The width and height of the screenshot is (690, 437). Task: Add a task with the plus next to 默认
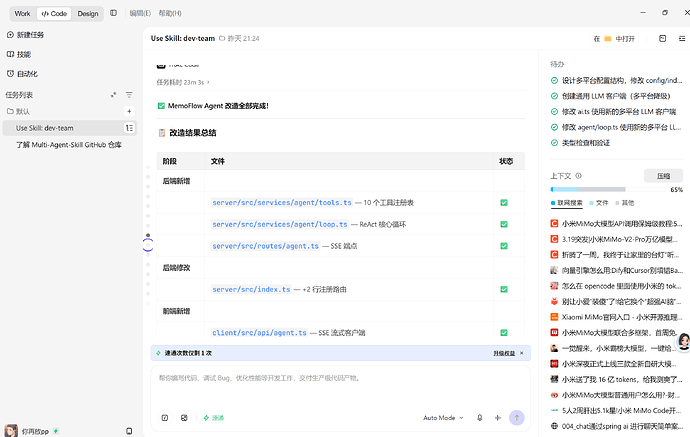[129, 111]
